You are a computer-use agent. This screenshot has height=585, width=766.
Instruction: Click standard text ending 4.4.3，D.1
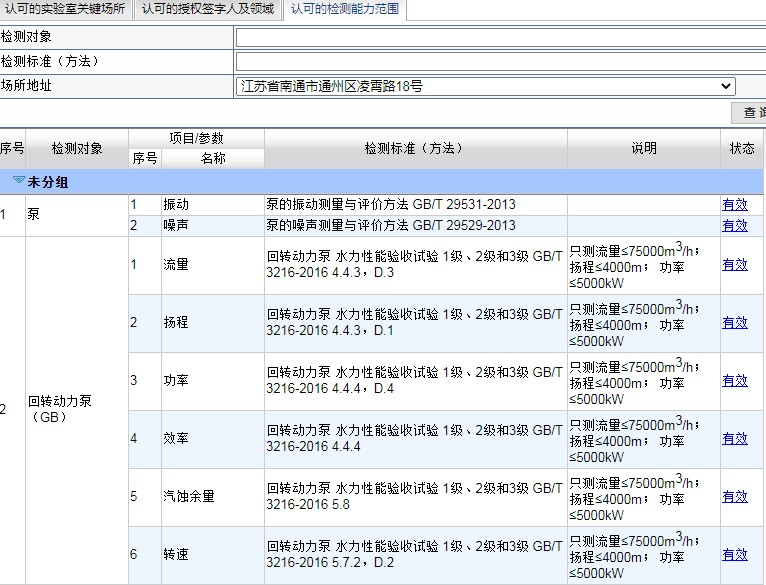(x=414, y=323)
